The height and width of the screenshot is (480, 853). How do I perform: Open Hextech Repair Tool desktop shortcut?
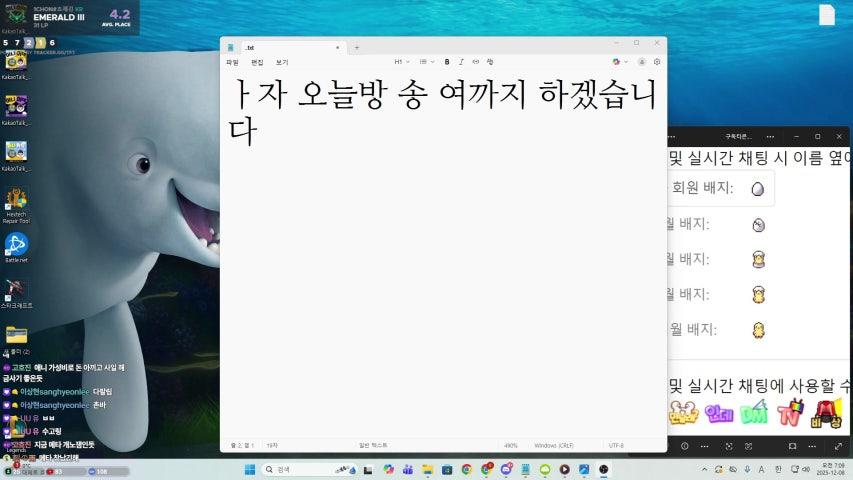click(16, 206)
